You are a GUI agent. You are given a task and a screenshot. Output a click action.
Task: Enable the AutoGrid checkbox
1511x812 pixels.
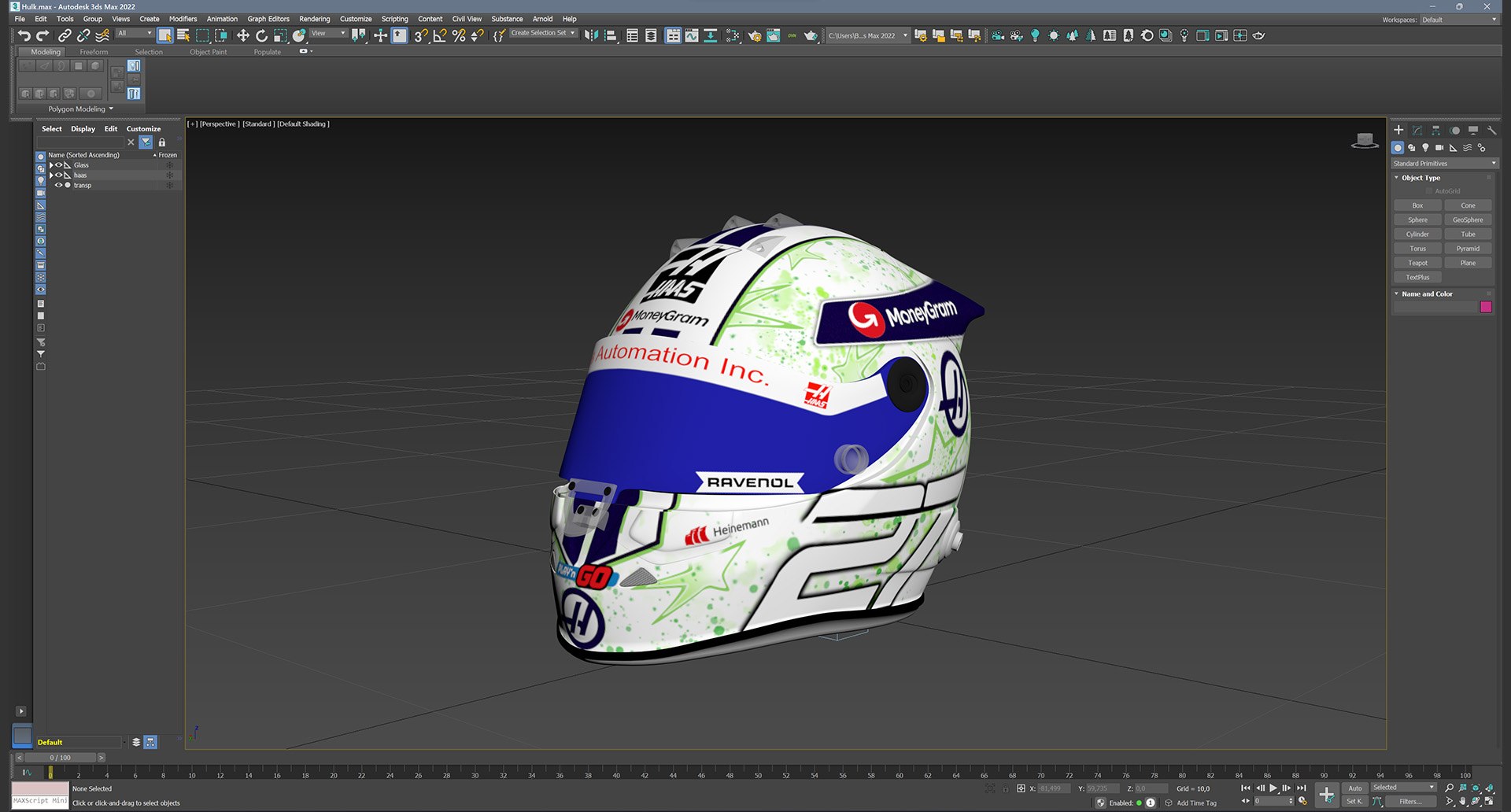[x=1429, y=191]
